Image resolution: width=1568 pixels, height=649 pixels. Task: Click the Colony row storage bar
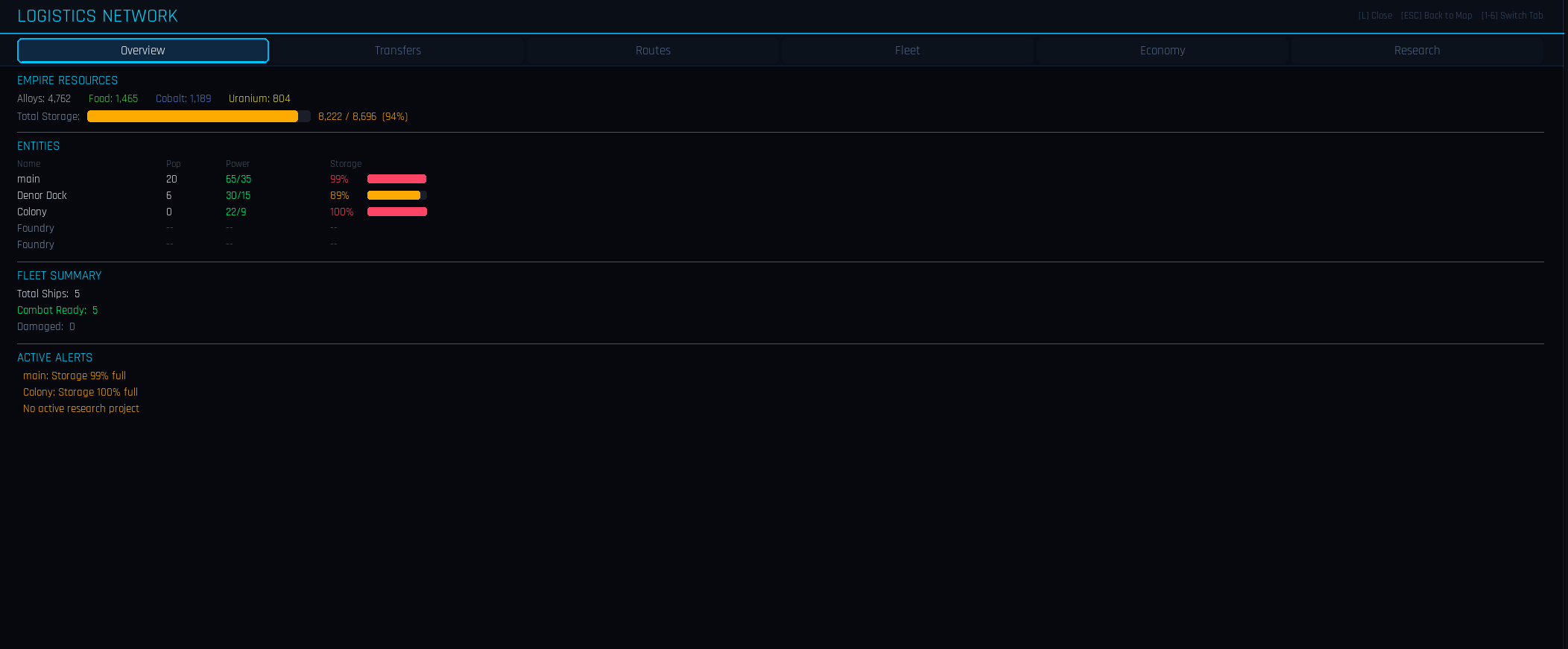pos(397,212)
